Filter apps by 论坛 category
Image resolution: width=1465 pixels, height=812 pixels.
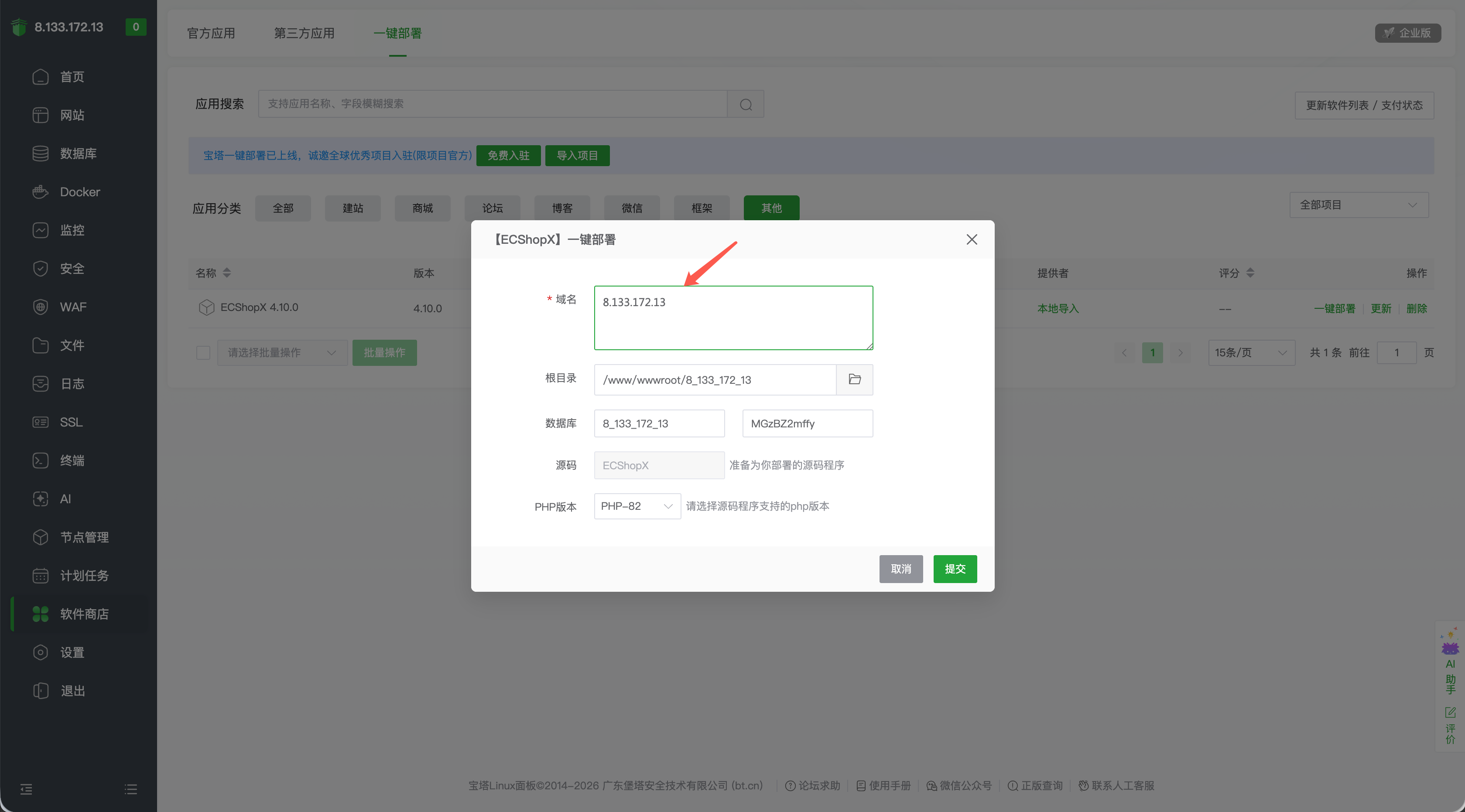pyautogui.click(x=493, y=208)
